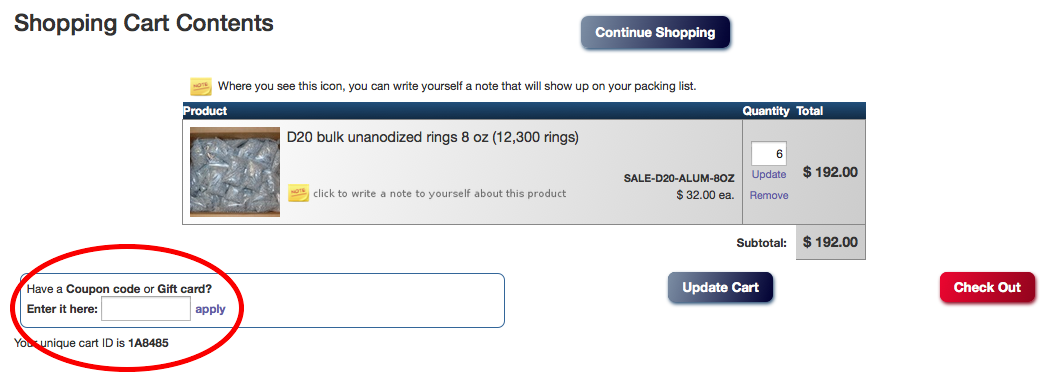Open the D20 bulk rings product thumbnail

click(234, 171)
